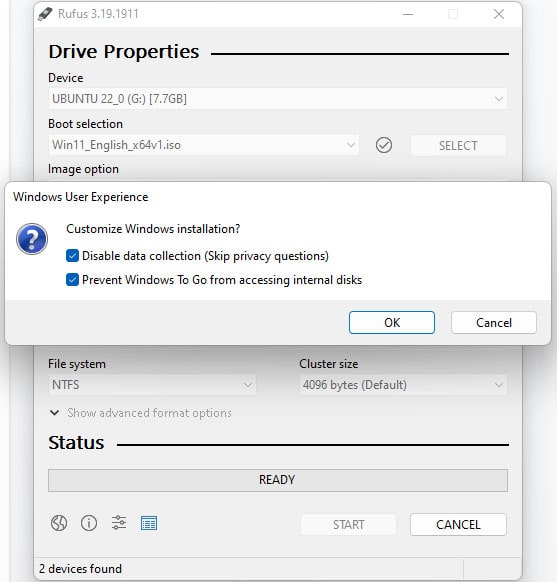Open the File system NTFS dropdown
The width and height of the screenshot is (557, 582).
pos(152,385)
